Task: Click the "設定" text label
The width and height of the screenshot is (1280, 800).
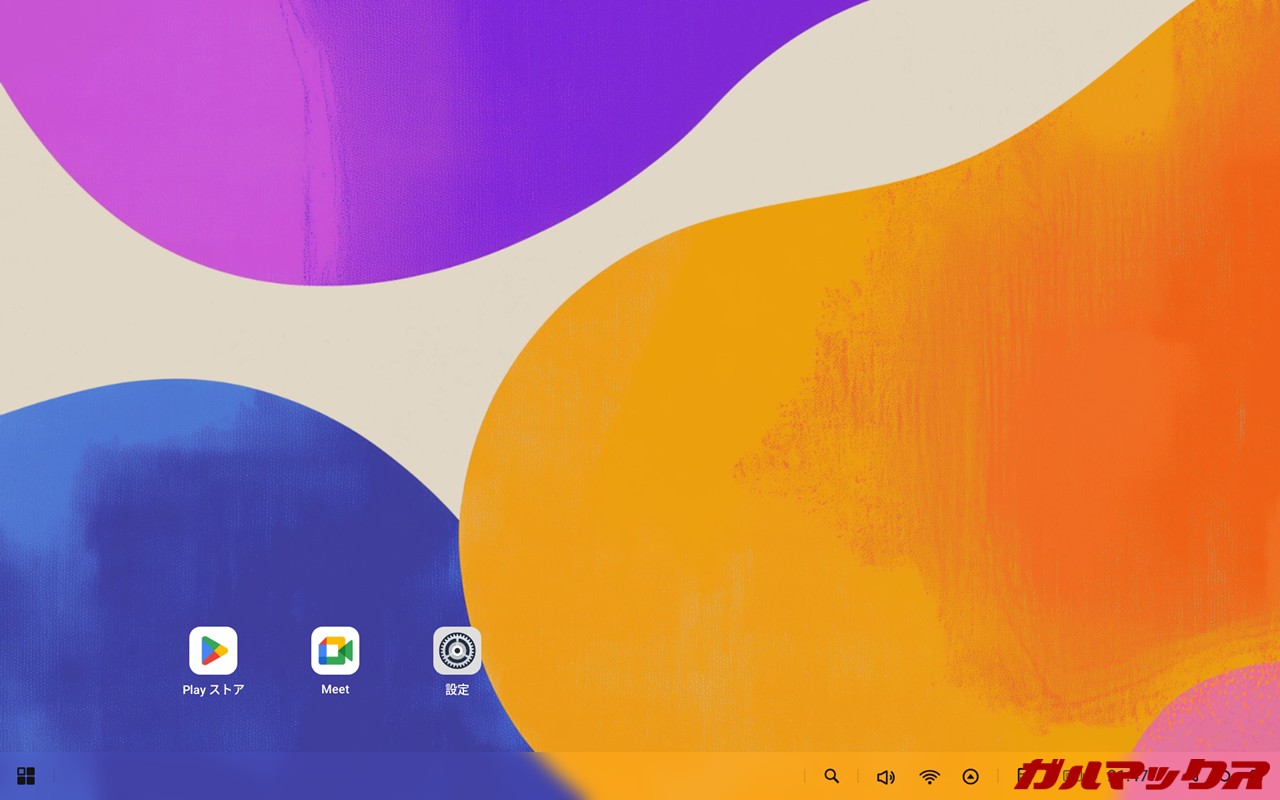Action: pyautogui.click(x=457, y=690)
